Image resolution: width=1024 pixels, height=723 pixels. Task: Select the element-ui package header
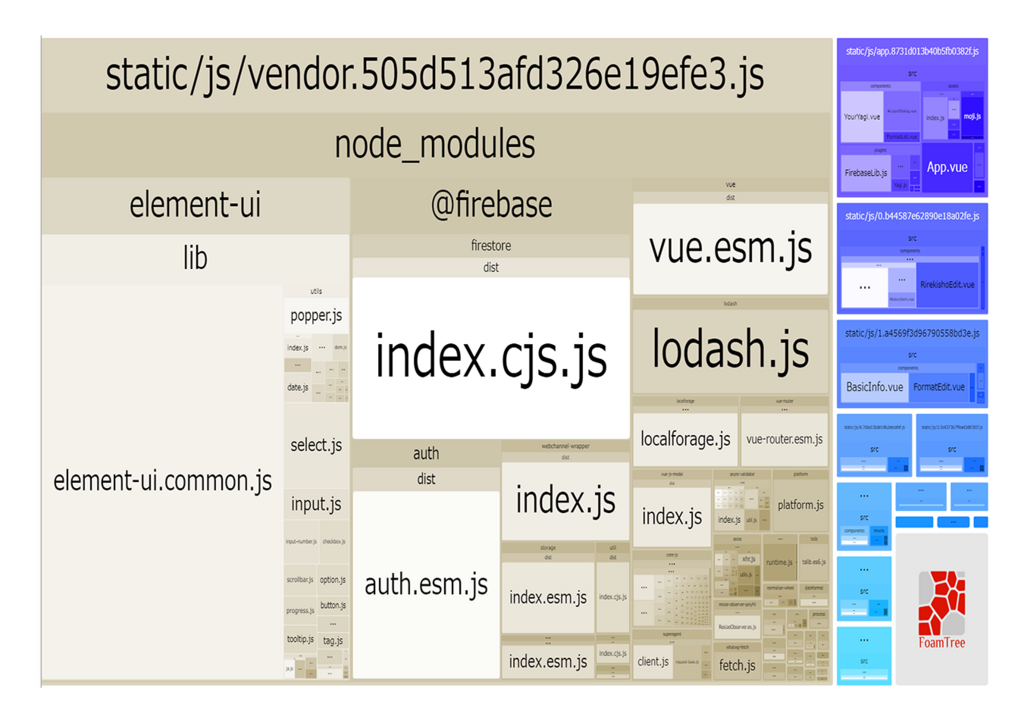pyautogui.click(x=195, y=205)
